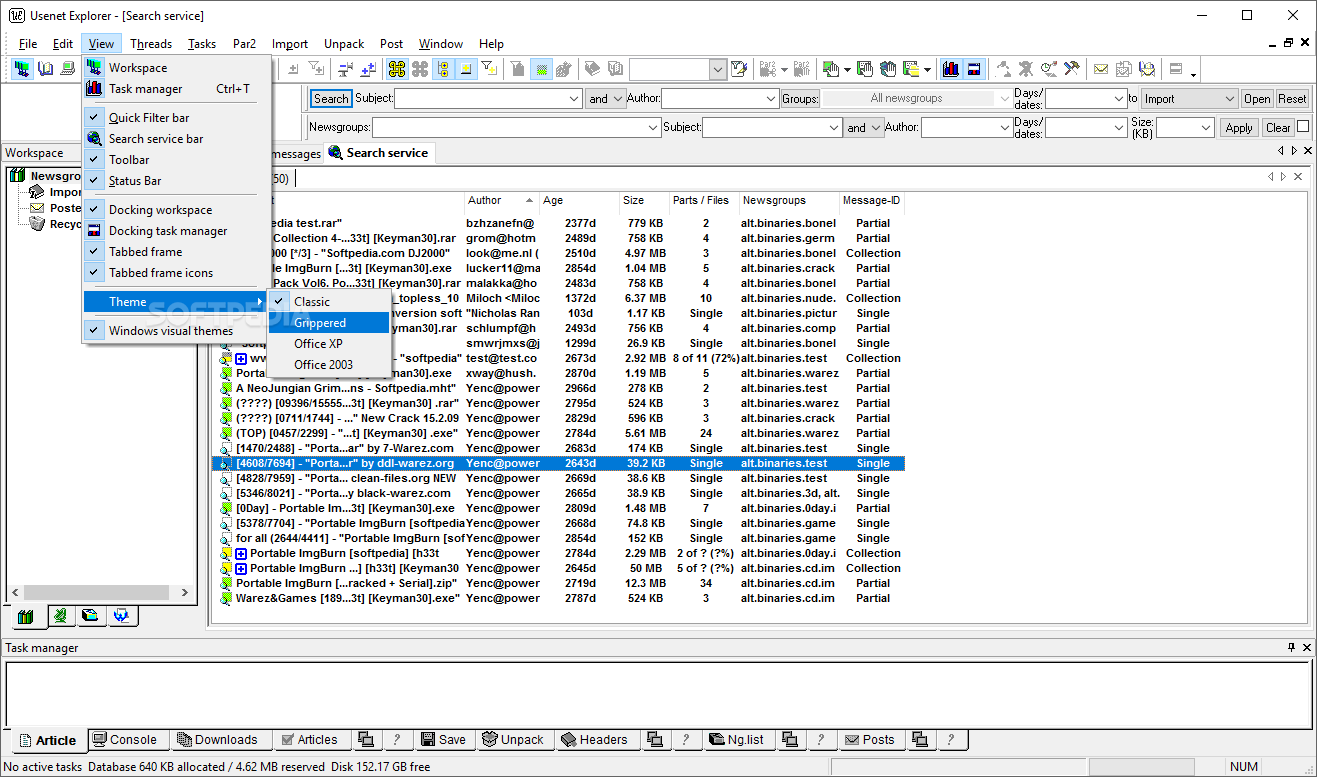Expand the 50 MB collection row
This screenshot has width=1317, height=777.
click(241, 568)
